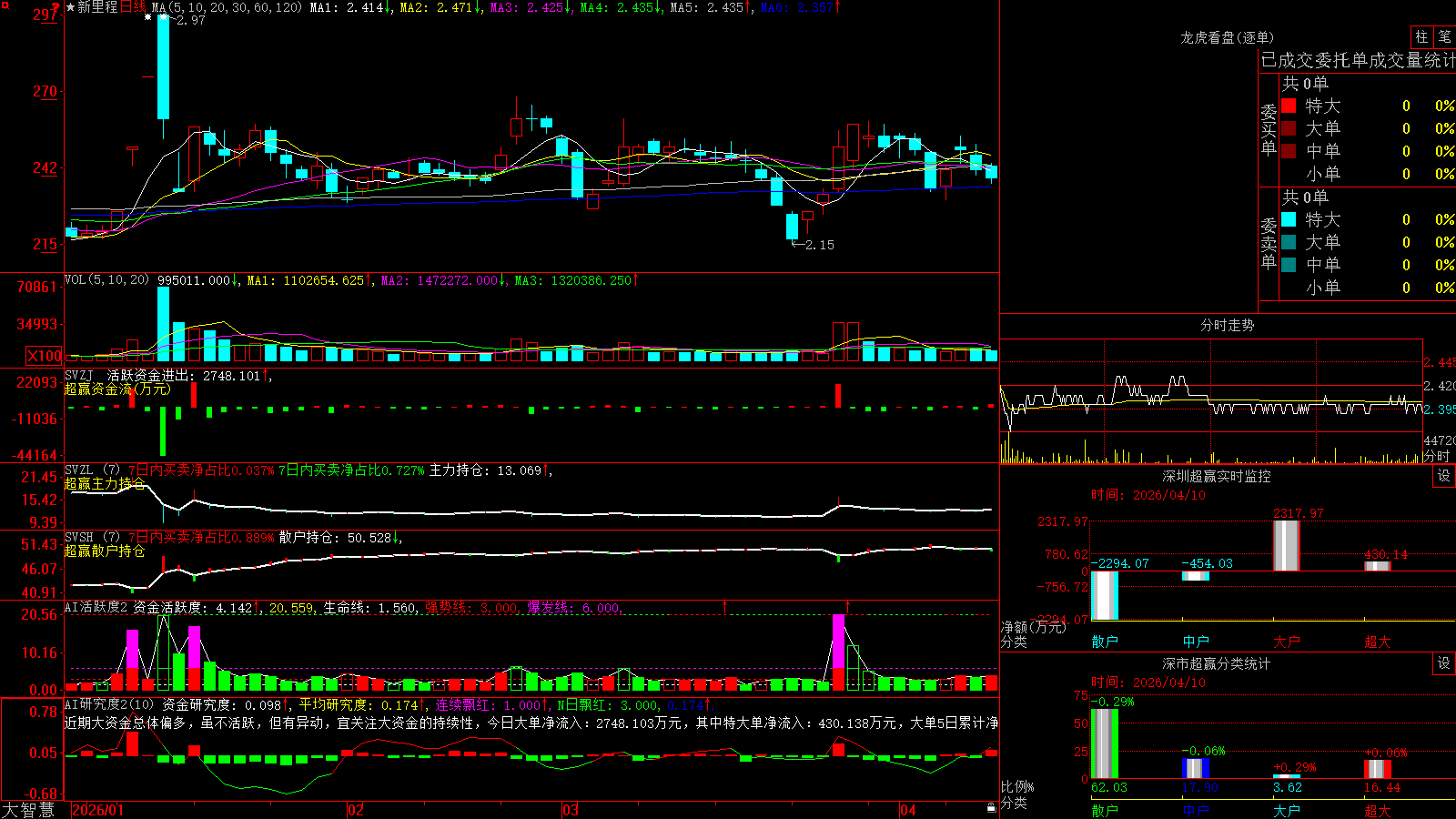Click the 散户持仓: 50.528 value
The image size is (1456, 819).
point(335,538)
